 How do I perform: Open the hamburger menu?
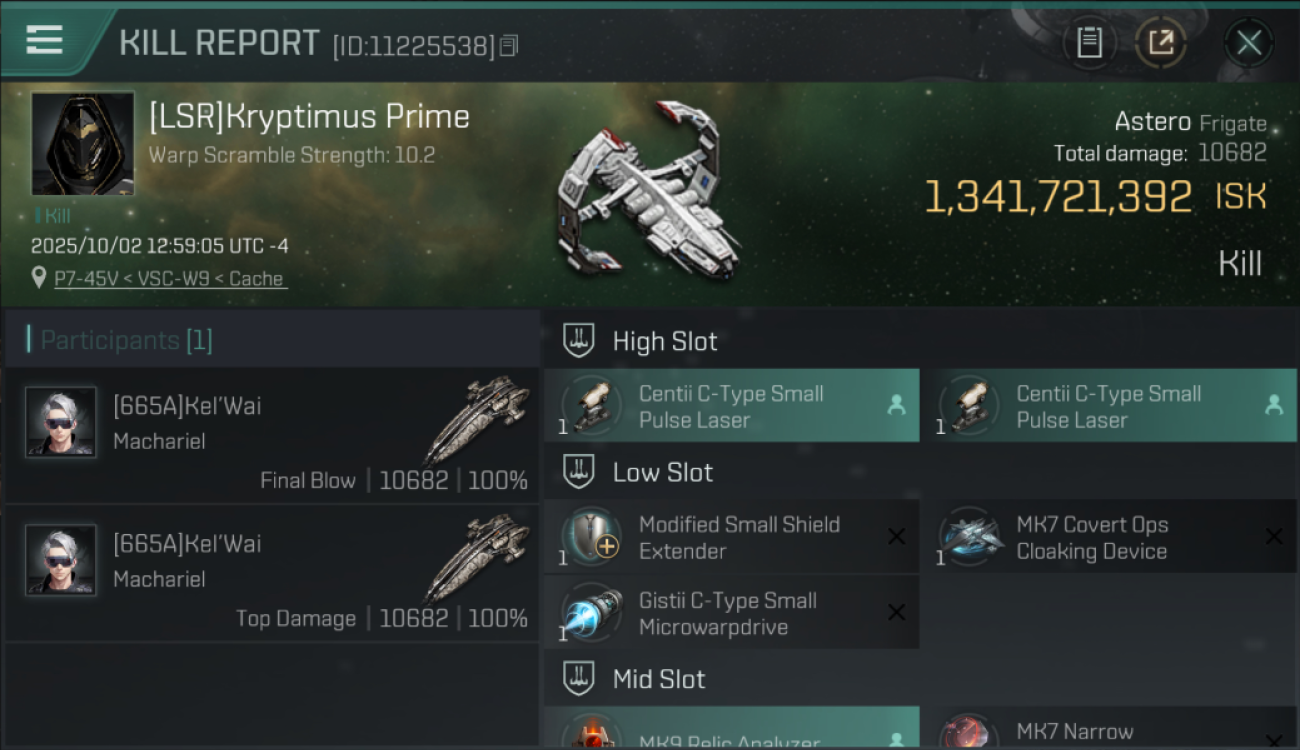[44, 40]
